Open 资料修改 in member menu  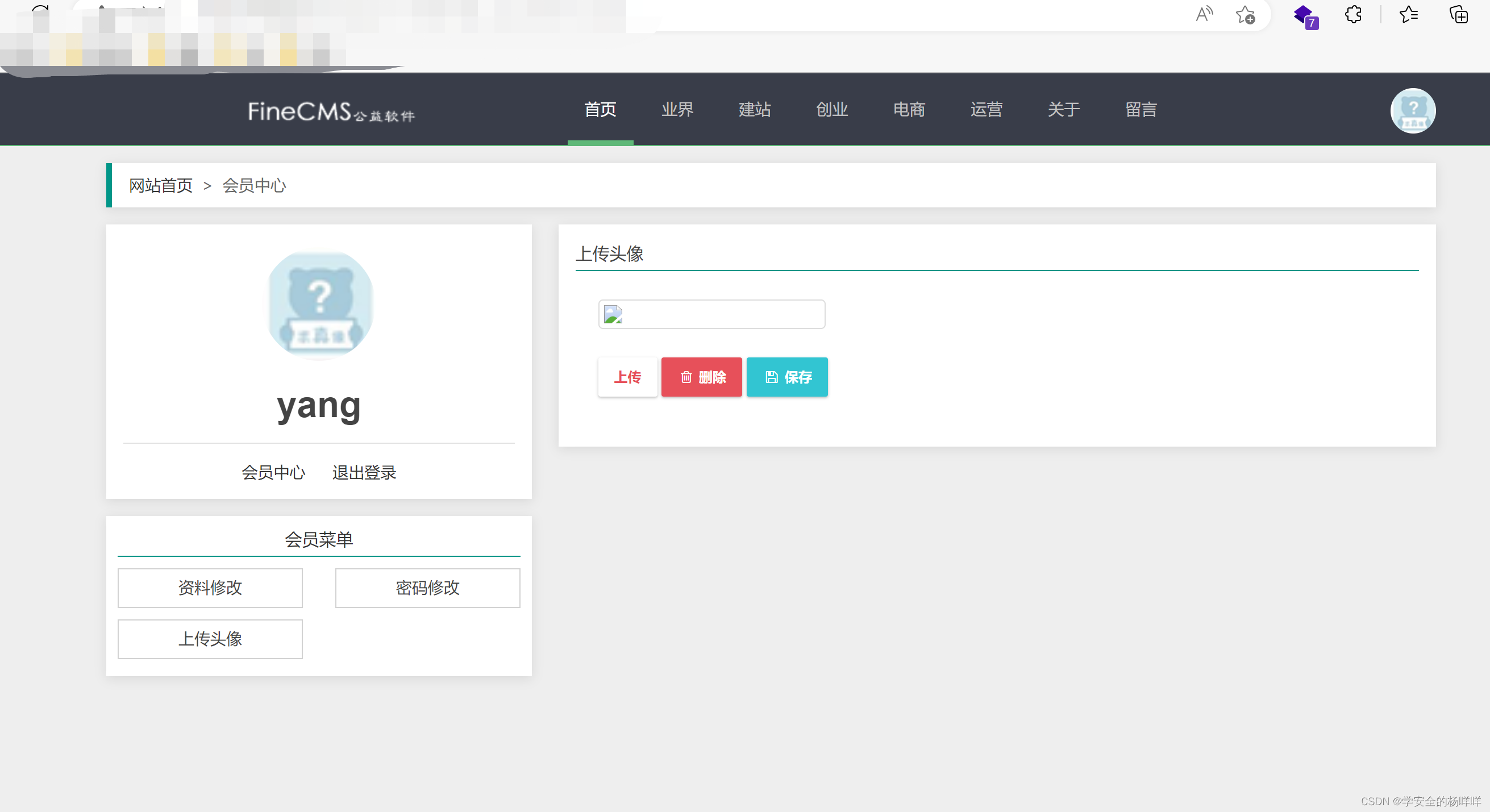coord(210,588)
